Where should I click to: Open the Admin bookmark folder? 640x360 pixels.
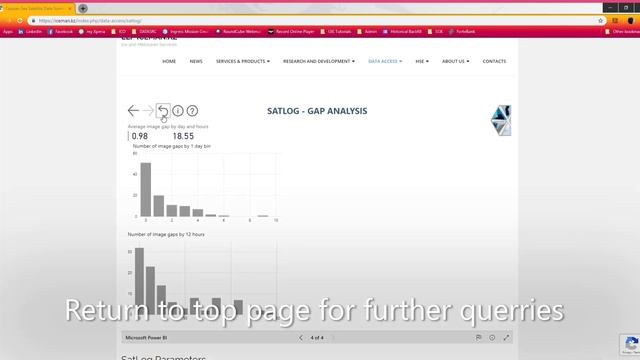367,31
